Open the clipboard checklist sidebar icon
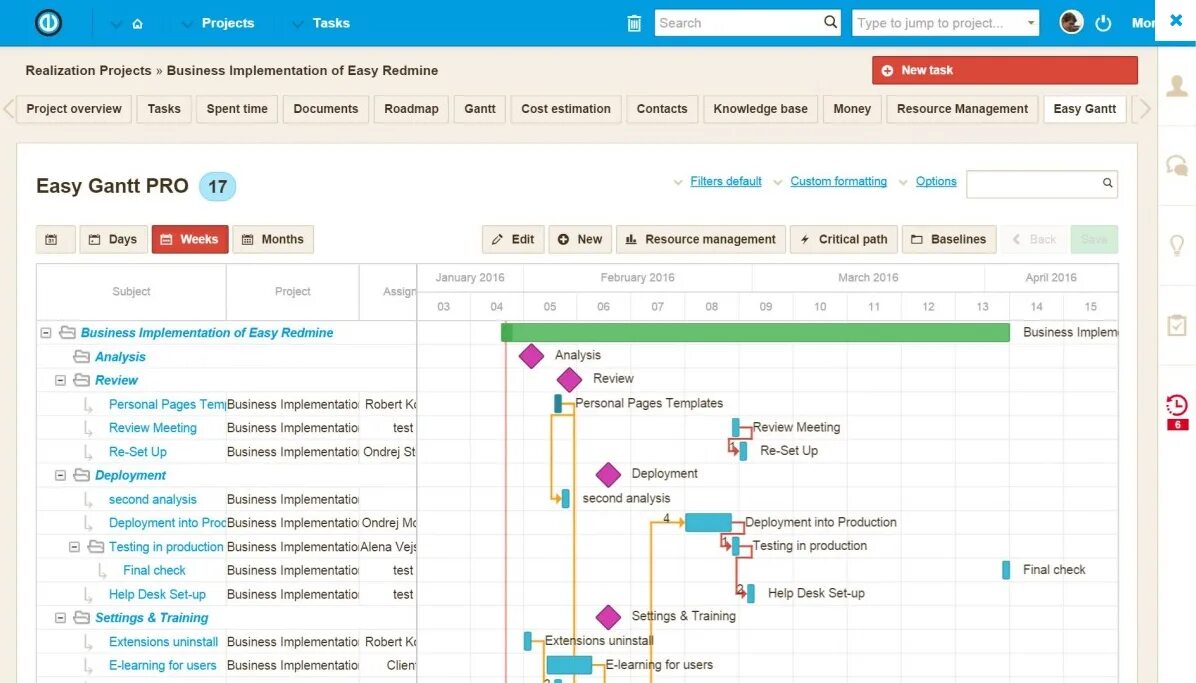 [x=1177, y=325]
